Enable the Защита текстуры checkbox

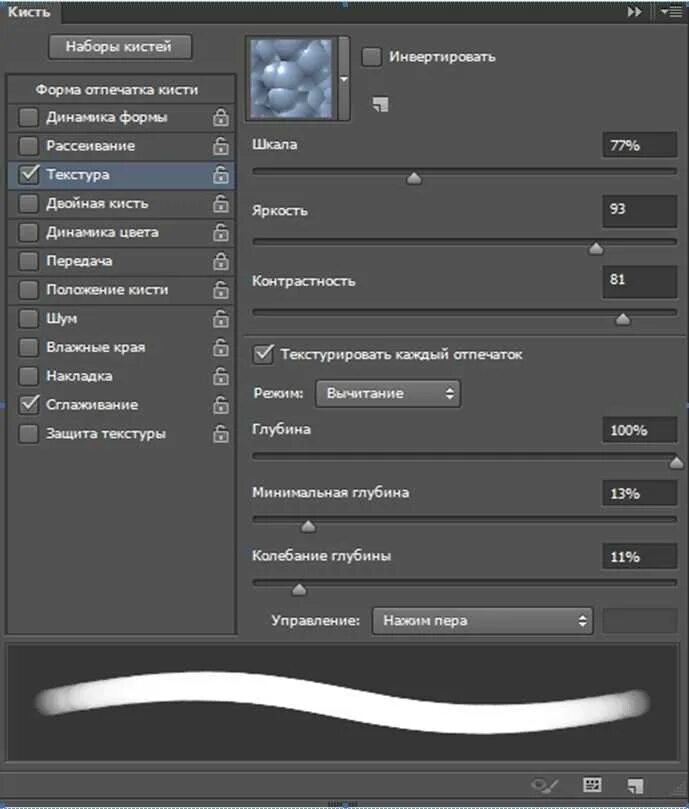pyautogui.click(x=28, y=434)
